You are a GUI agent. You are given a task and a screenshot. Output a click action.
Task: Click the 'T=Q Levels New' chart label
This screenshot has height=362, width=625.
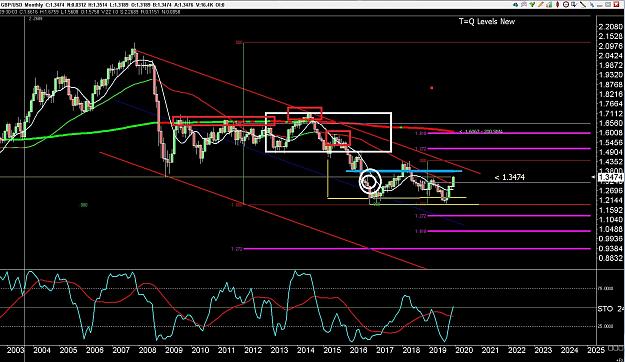tap(487, 22)
